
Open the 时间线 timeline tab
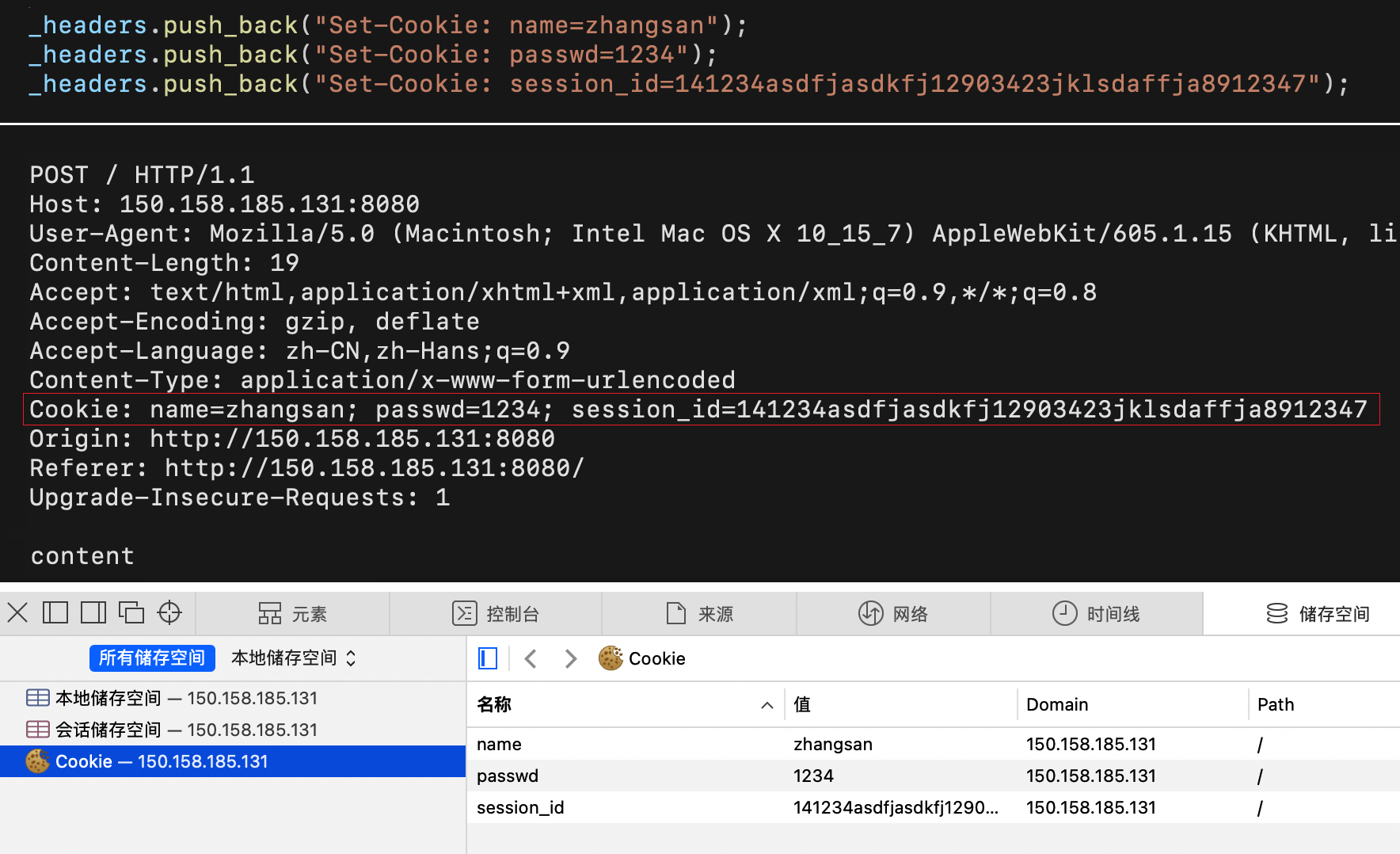click(x=1096, y=614)
